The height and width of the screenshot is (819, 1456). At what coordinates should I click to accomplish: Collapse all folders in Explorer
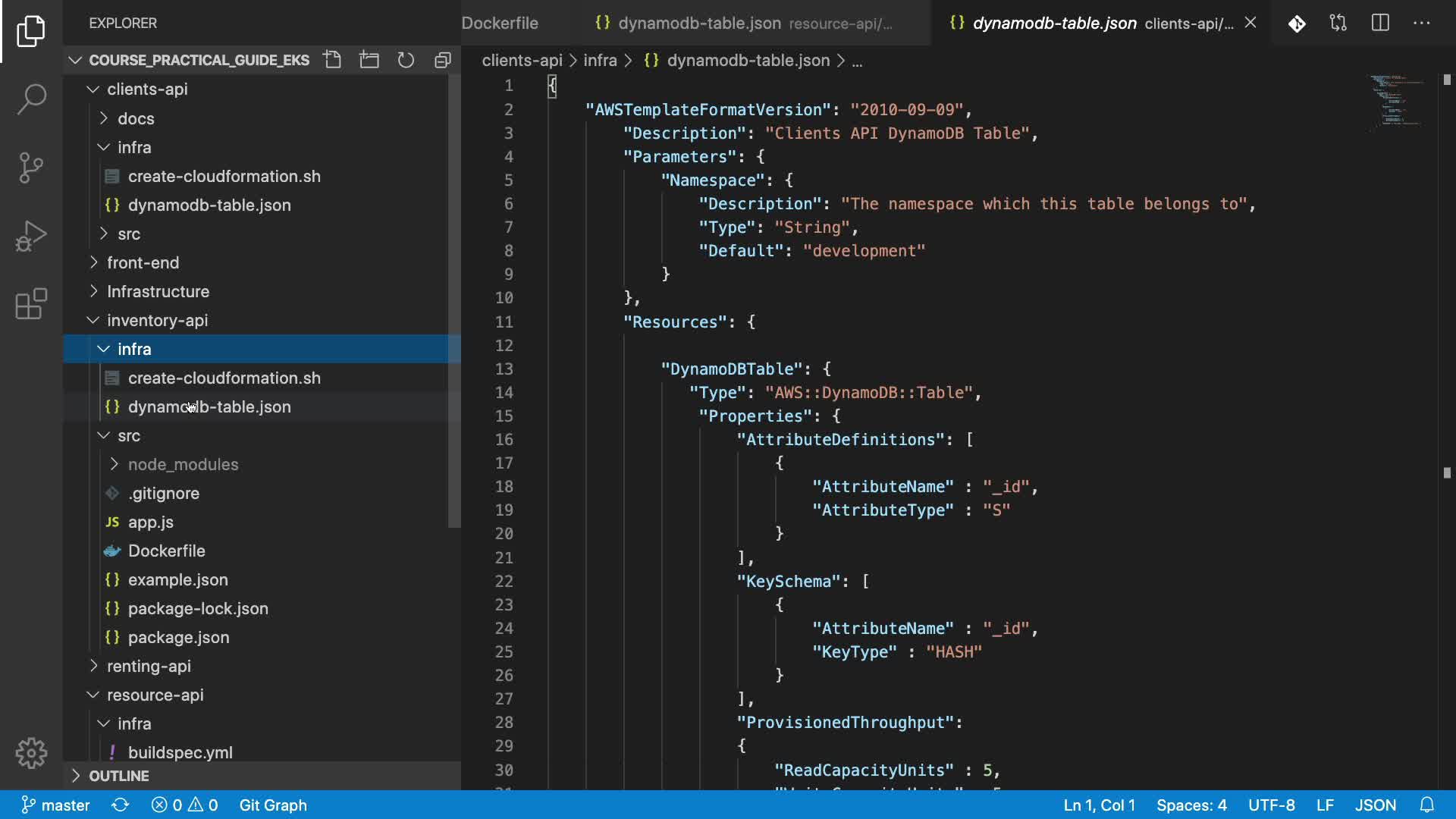[443, 60]
